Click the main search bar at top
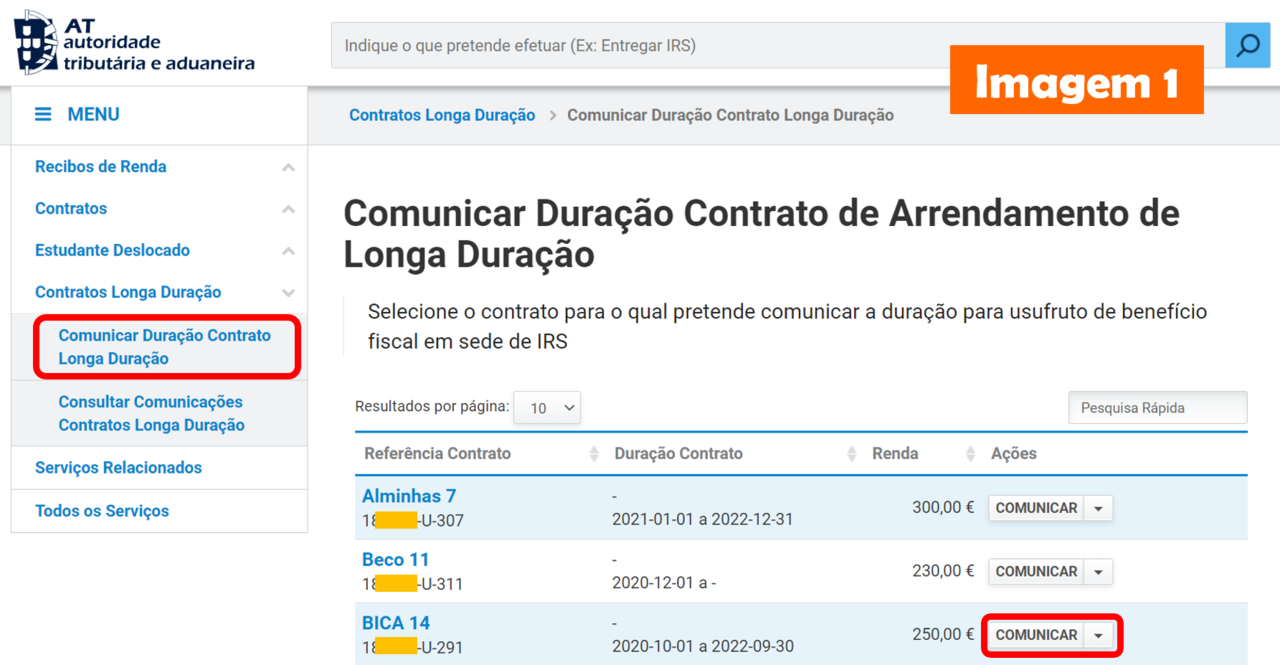Screen dimensions: 1280x665 click(x=700, y=45)
